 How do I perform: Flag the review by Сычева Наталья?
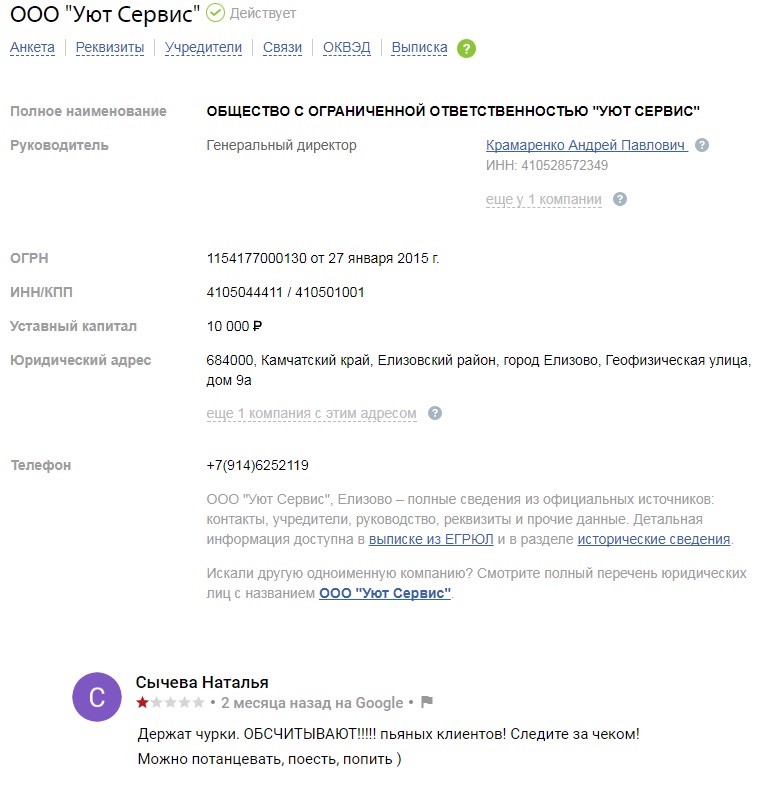pos(427,702)
